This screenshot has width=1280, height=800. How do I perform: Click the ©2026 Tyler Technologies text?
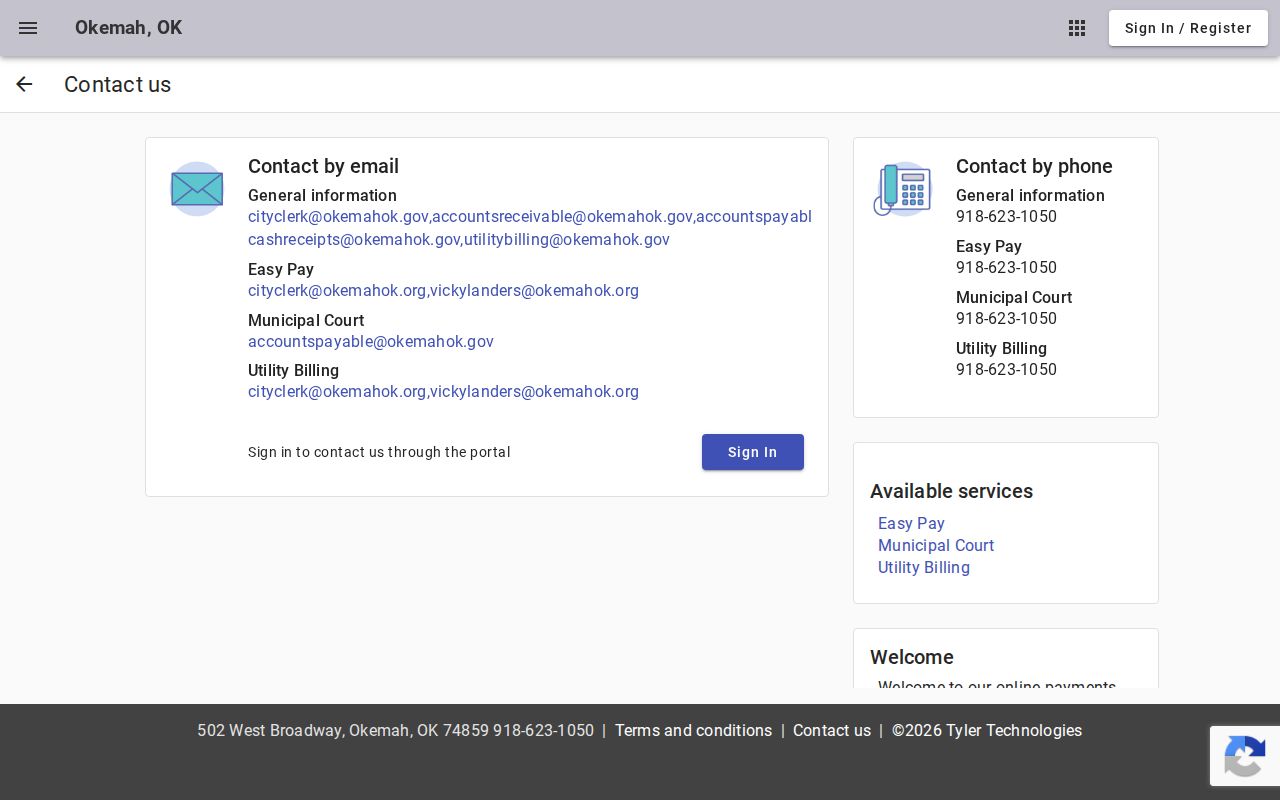[987, 730]
